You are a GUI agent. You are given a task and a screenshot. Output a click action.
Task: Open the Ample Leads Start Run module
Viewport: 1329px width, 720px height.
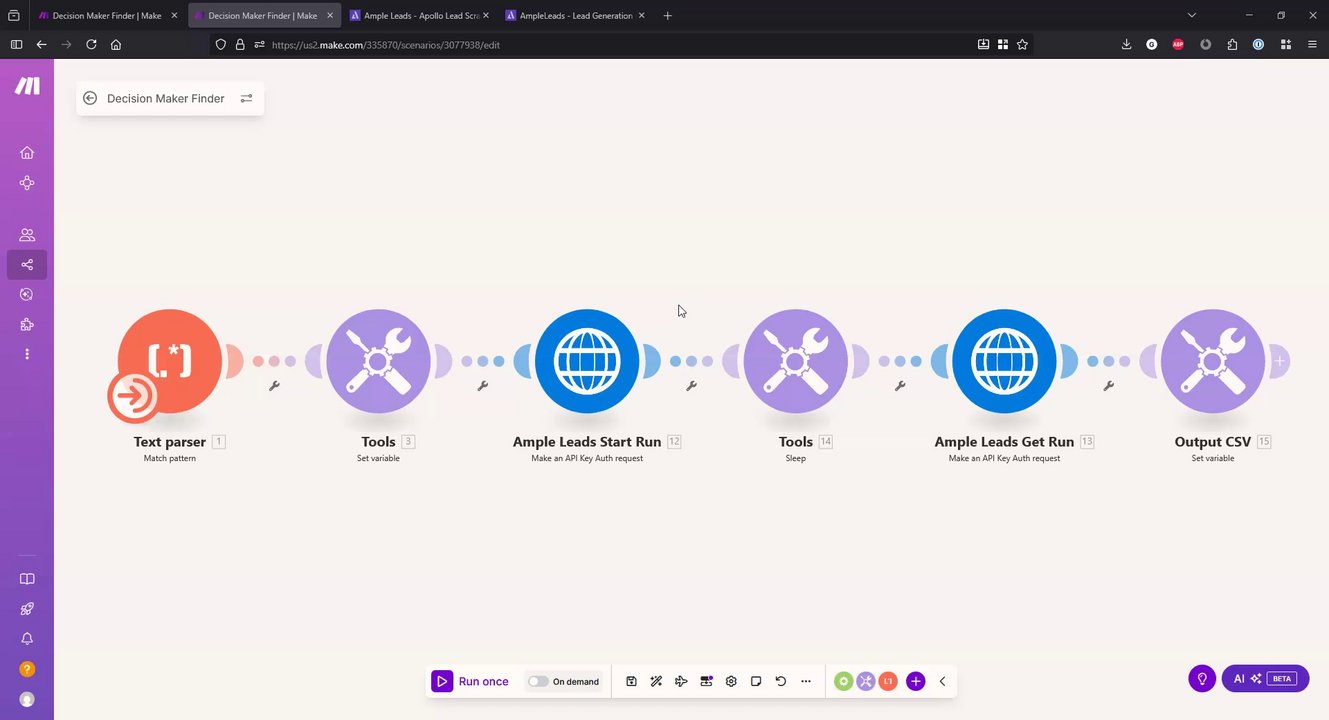587,361
